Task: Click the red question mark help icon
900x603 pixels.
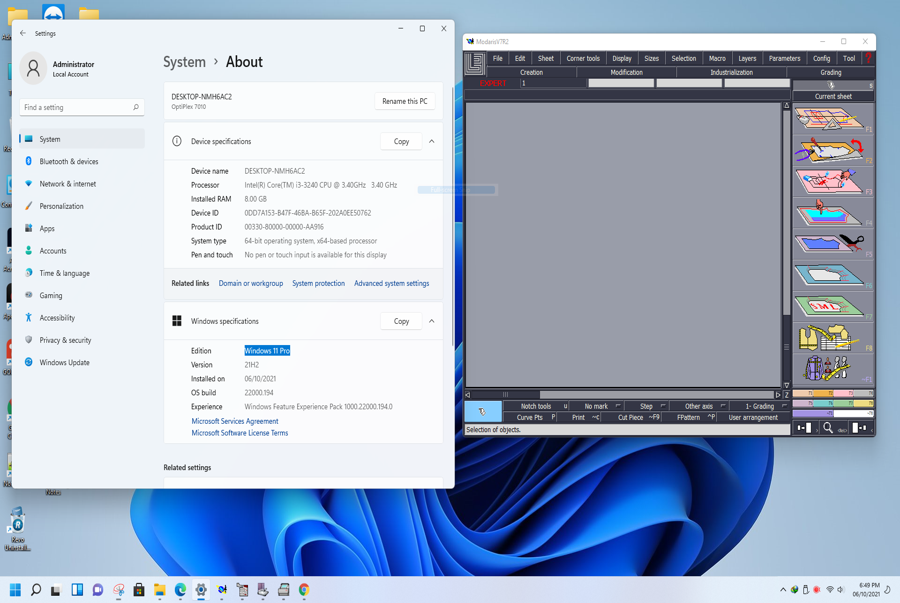Action: tap(868, 59)
